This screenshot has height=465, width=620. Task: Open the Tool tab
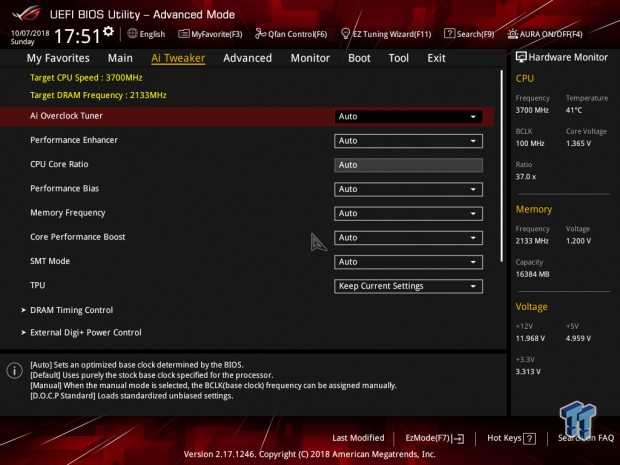(399, 58)
